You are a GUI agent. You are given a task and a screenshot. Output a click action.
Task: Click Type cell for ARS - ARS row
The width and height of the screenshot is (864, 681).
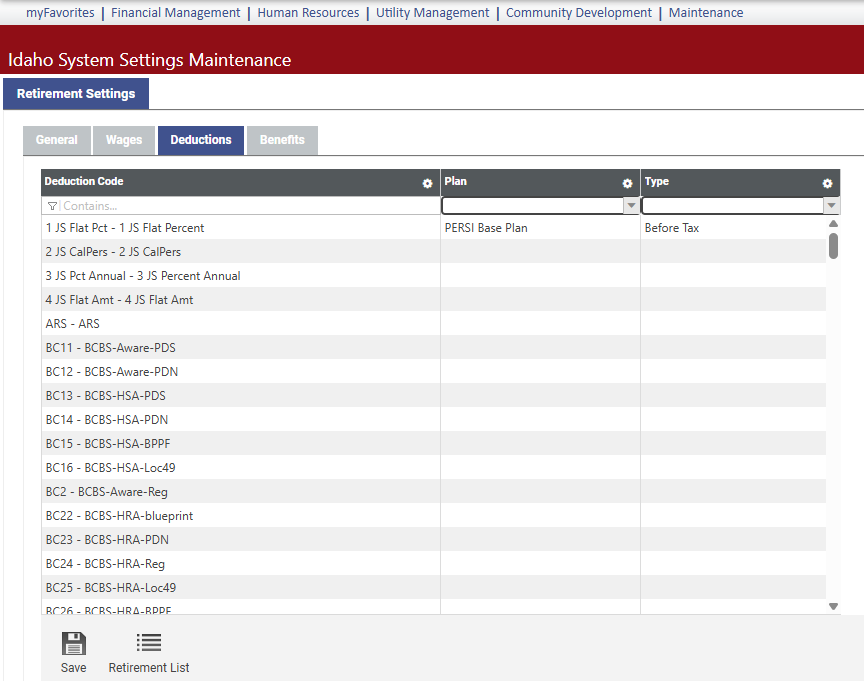point(733,323)
